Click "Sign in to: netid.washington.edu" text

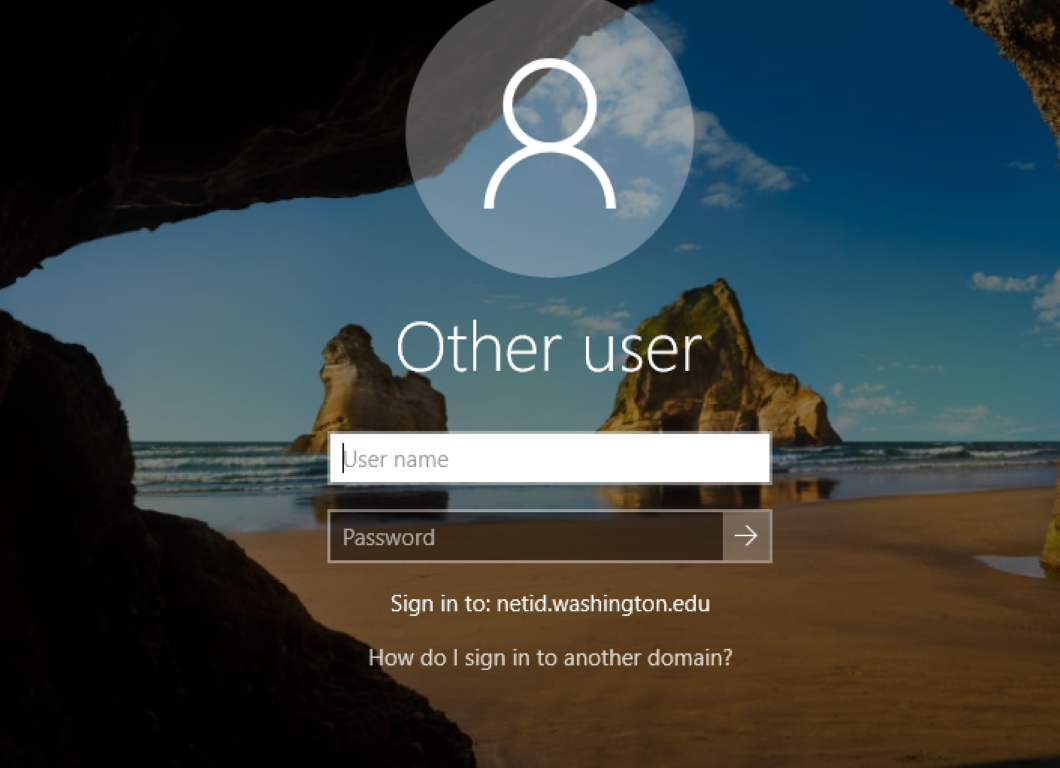point(550,604)
